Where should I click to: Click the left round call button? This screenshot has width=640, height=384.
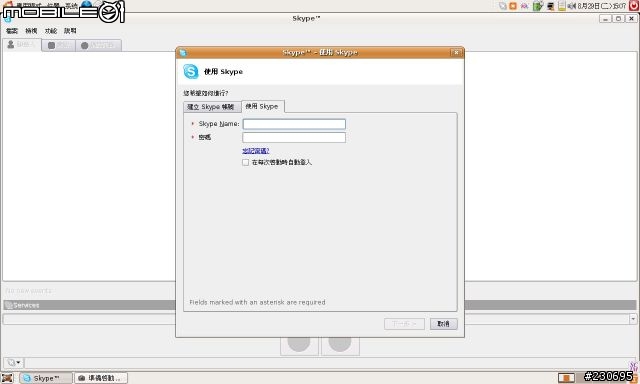(x=299, y=343)
